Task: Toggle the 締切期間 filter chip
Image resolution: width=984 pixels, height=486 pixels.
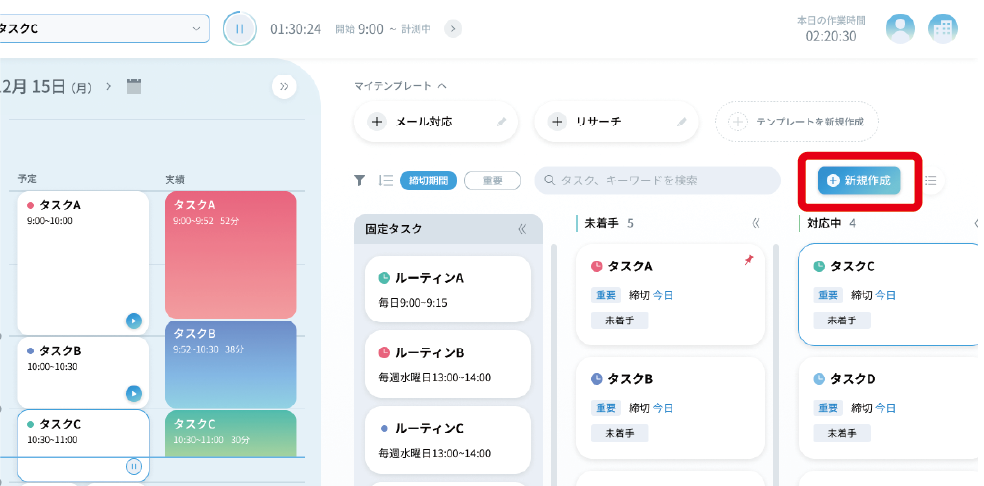Action: [429, 180]
